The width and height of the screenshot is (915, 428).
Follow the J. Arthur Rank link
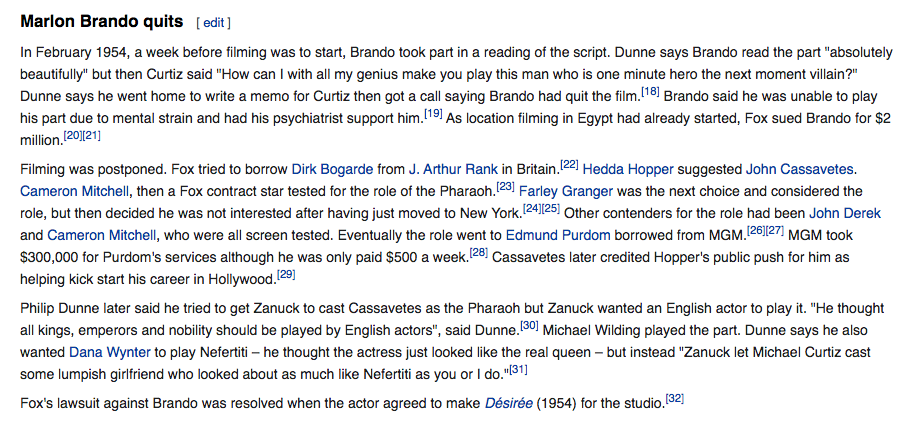point(453,169)
